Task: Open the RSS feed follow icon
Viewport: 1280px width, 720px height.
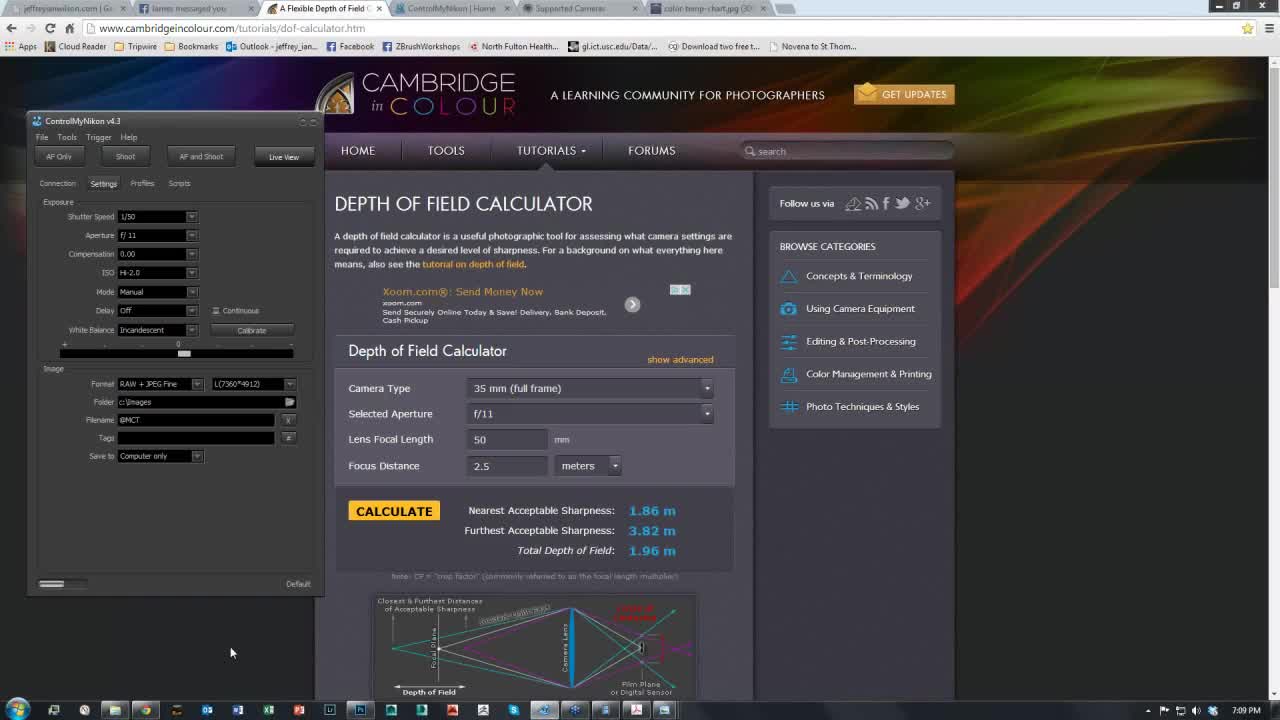Action: pyautogui.click(x=871, y=203)
